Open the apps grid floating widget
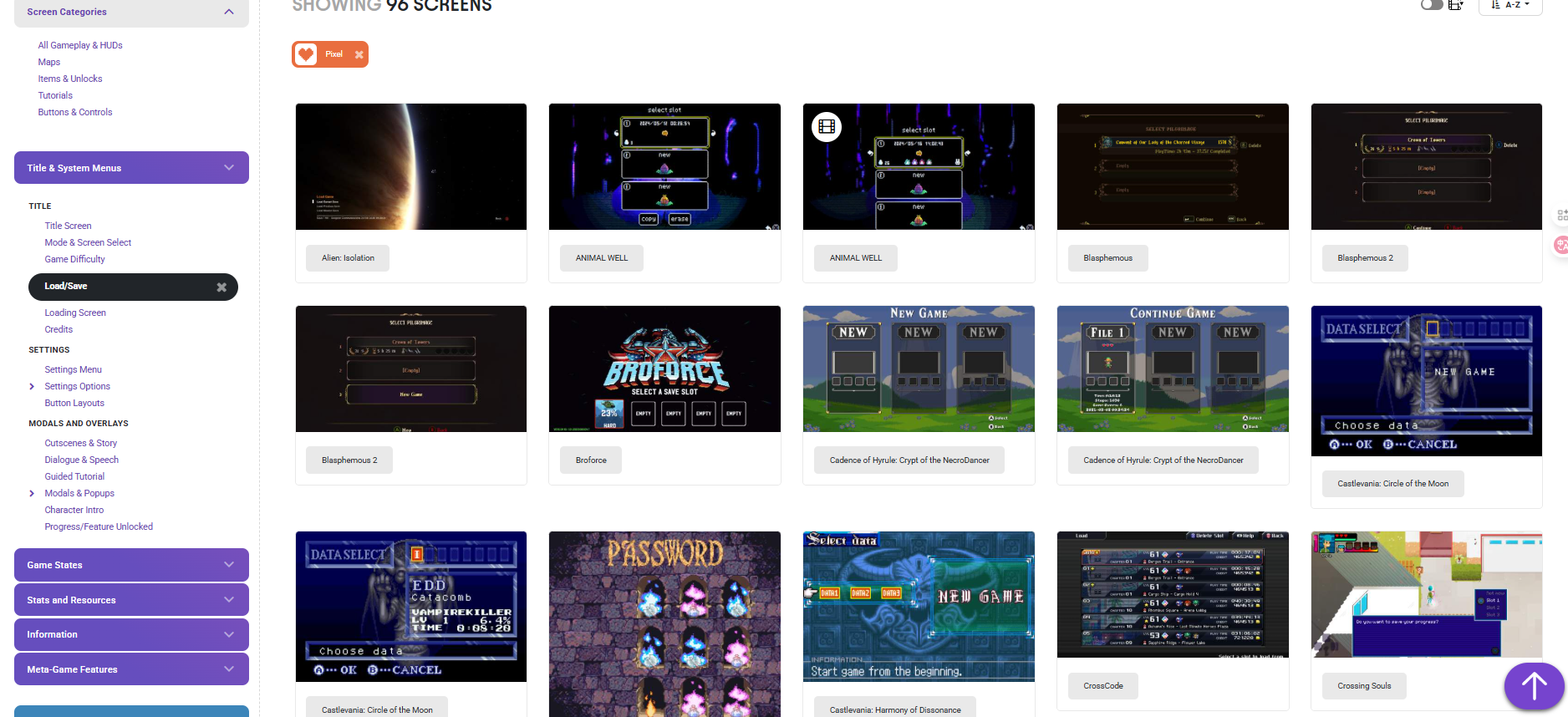Screen dimensions: 1568x717 click(x=1560, y=216)
